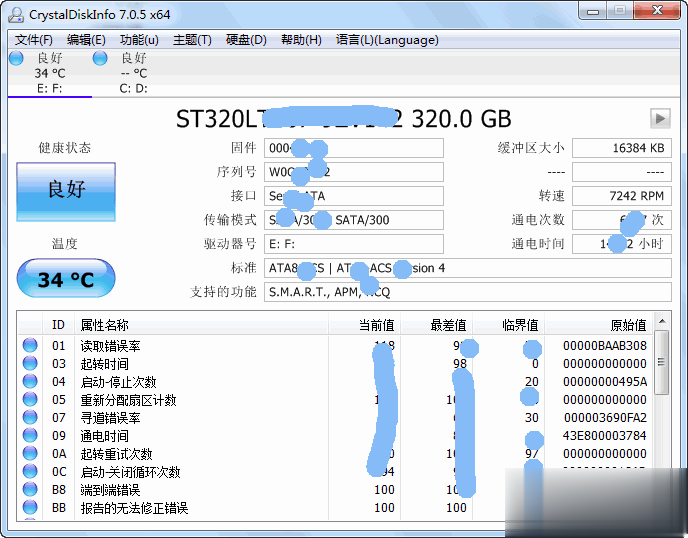Click the buffer size value 16384 KB

[x=622, y=148]
